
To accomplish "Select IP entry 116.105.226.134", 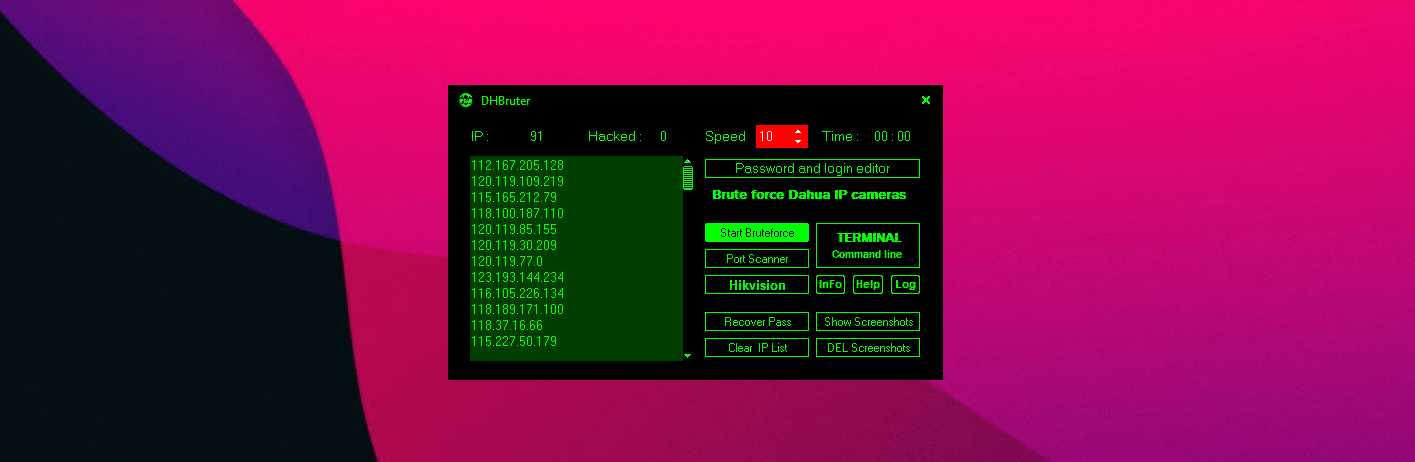I will 517,293.
